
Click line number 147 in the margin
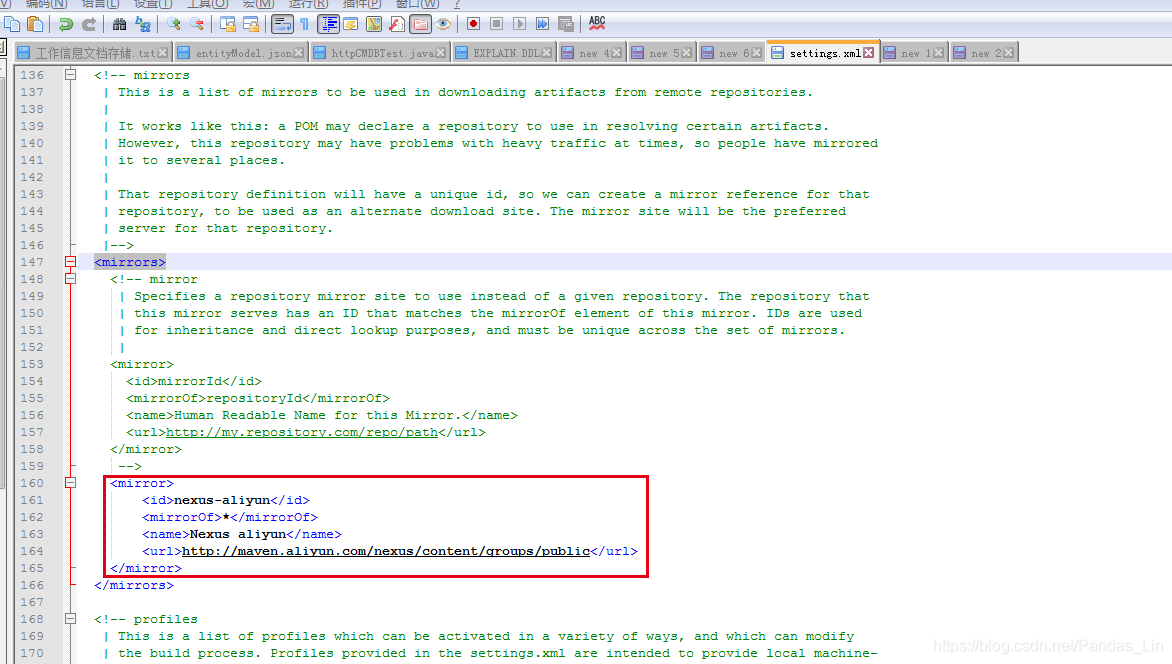pos(32,262)
